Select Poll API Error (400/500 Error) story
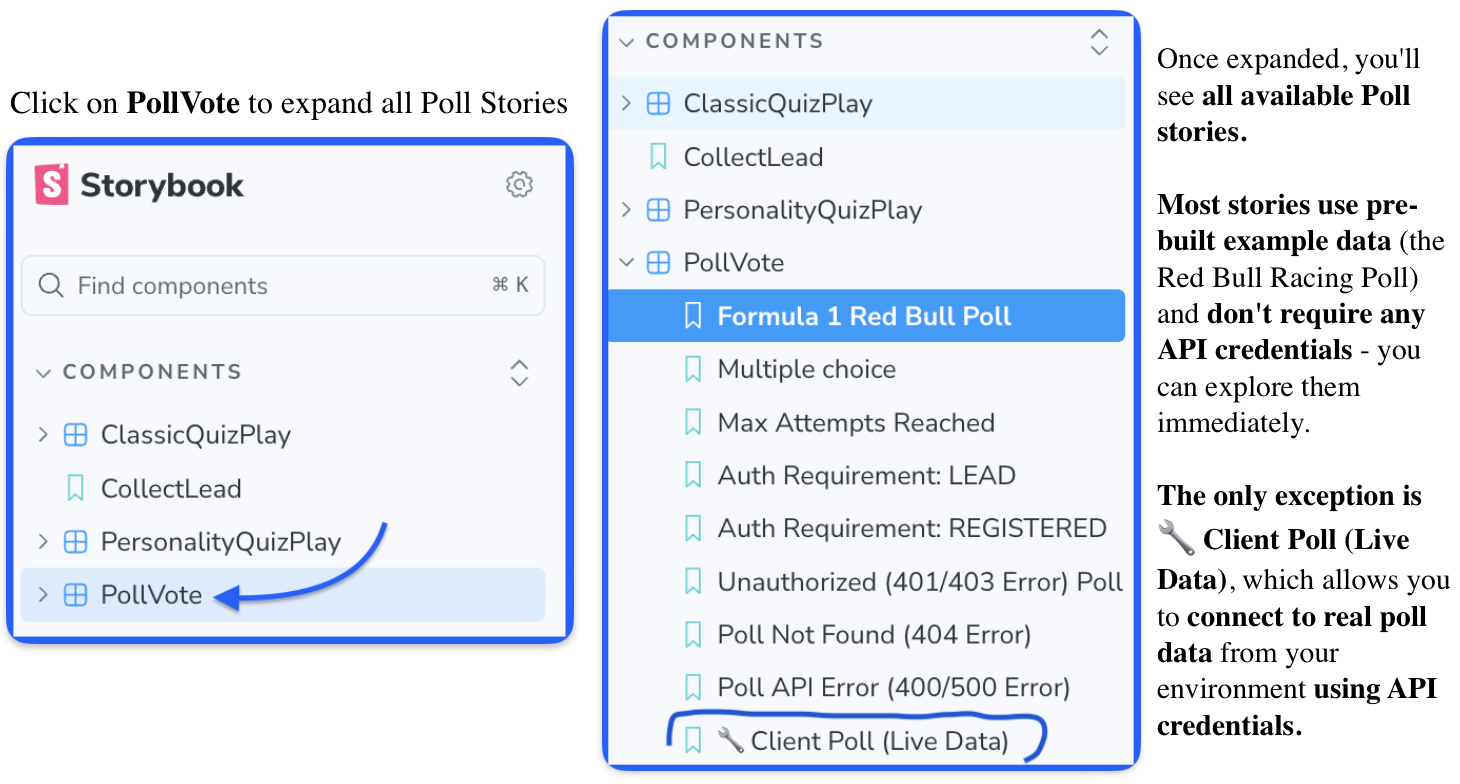The image size is (1460, 784). (x=893, y=688)
